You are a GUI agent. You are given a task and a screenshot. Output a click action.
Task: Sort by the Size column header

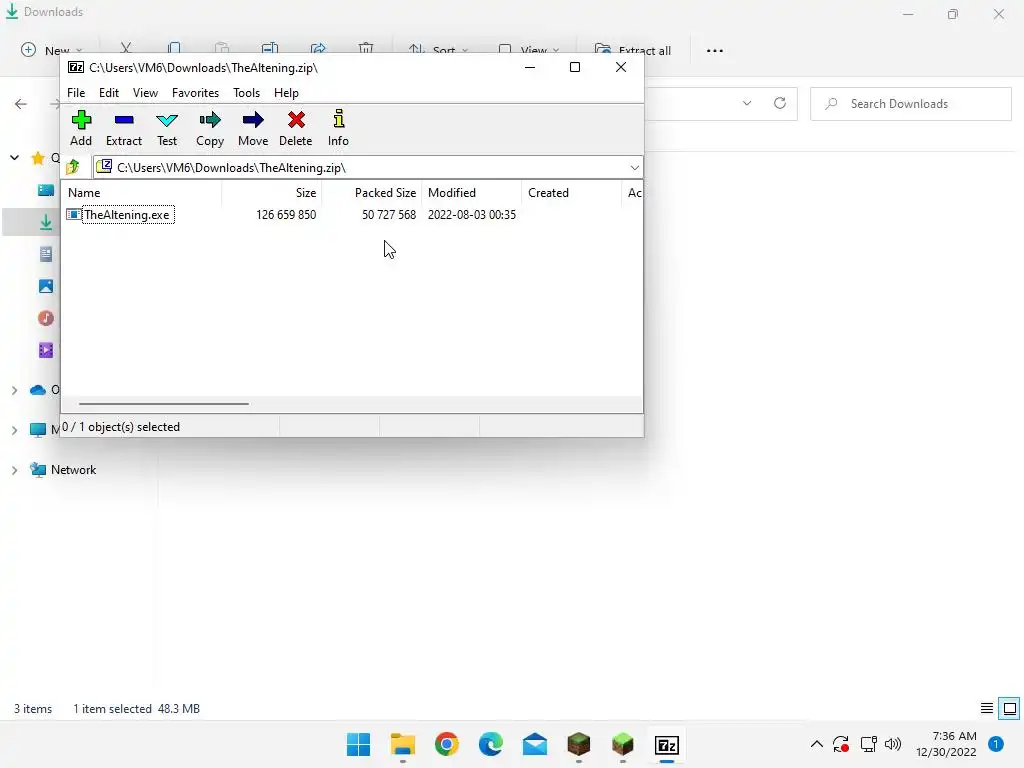tap(306, 193)
